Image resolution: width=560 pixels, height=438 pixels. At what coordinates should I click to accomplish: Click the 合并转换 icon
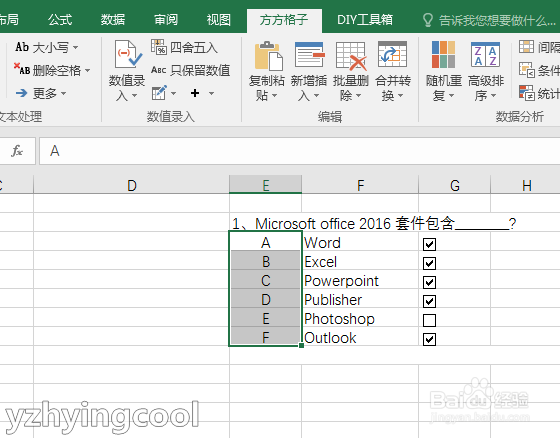pyautogui.click(x=392, y=54)
